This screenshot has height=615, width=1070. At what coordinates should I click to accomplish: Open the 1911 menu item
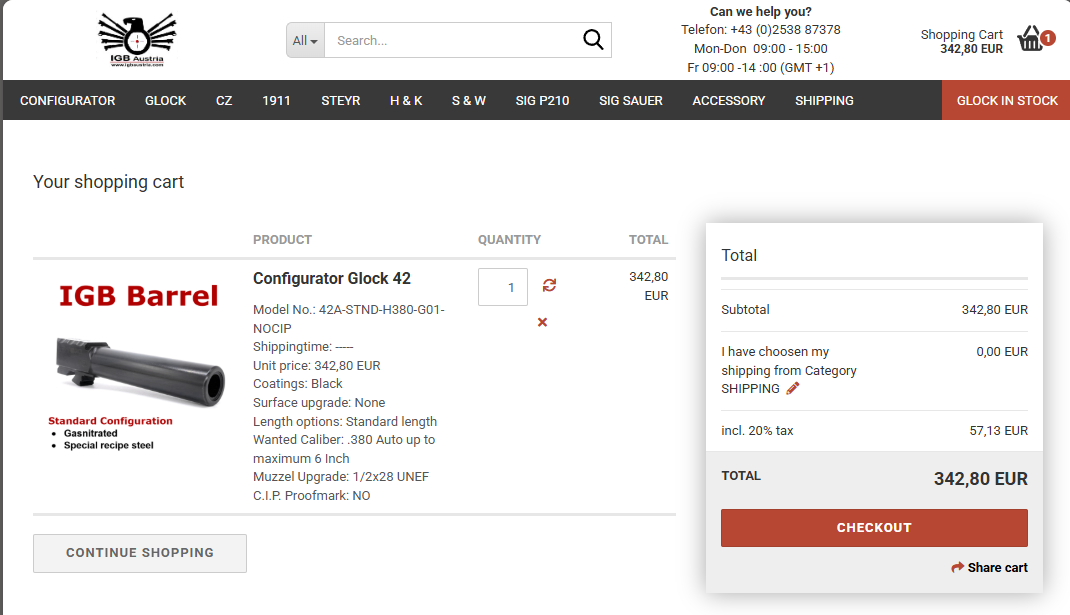coord(276,100)
